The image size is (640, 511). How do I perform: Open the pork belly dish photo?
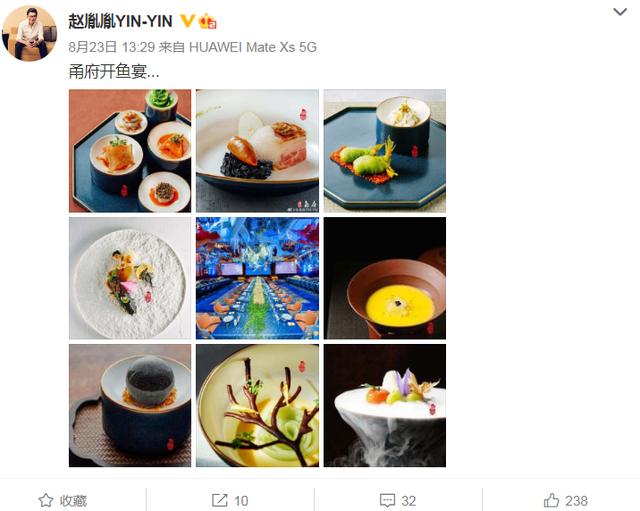pos(258,151)
